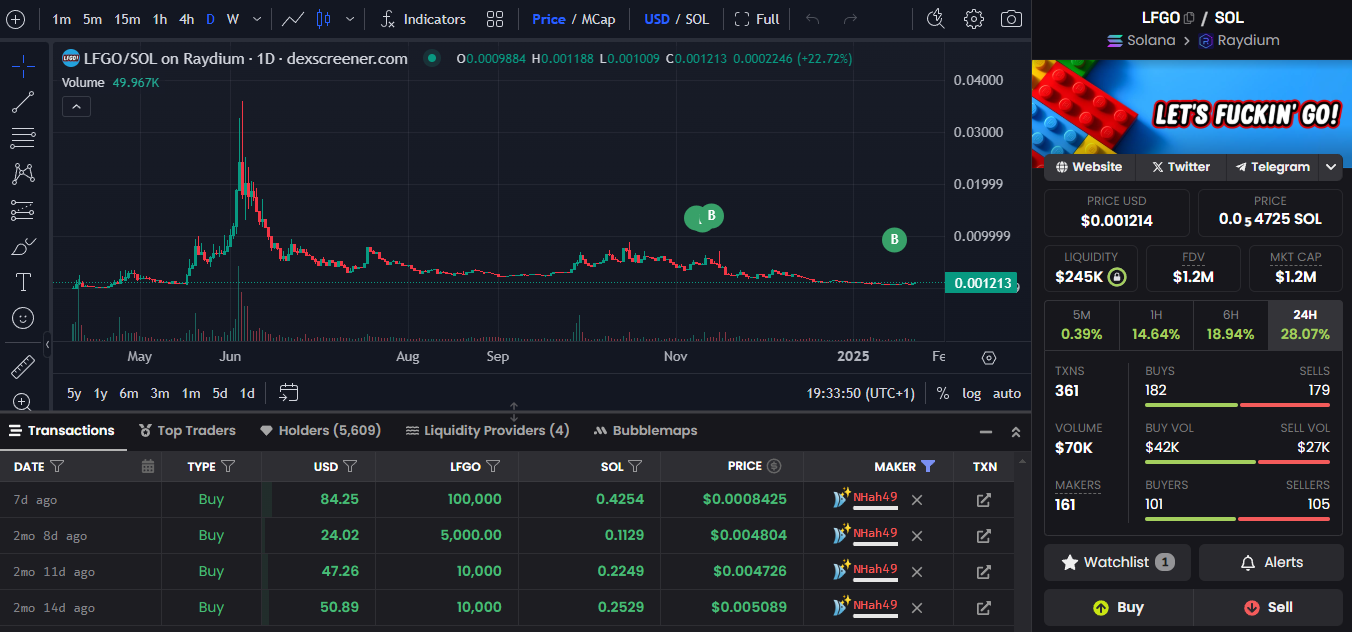Open the Alerts button
Viewport: 1352px width, 632px height.
click(1270, 562)
